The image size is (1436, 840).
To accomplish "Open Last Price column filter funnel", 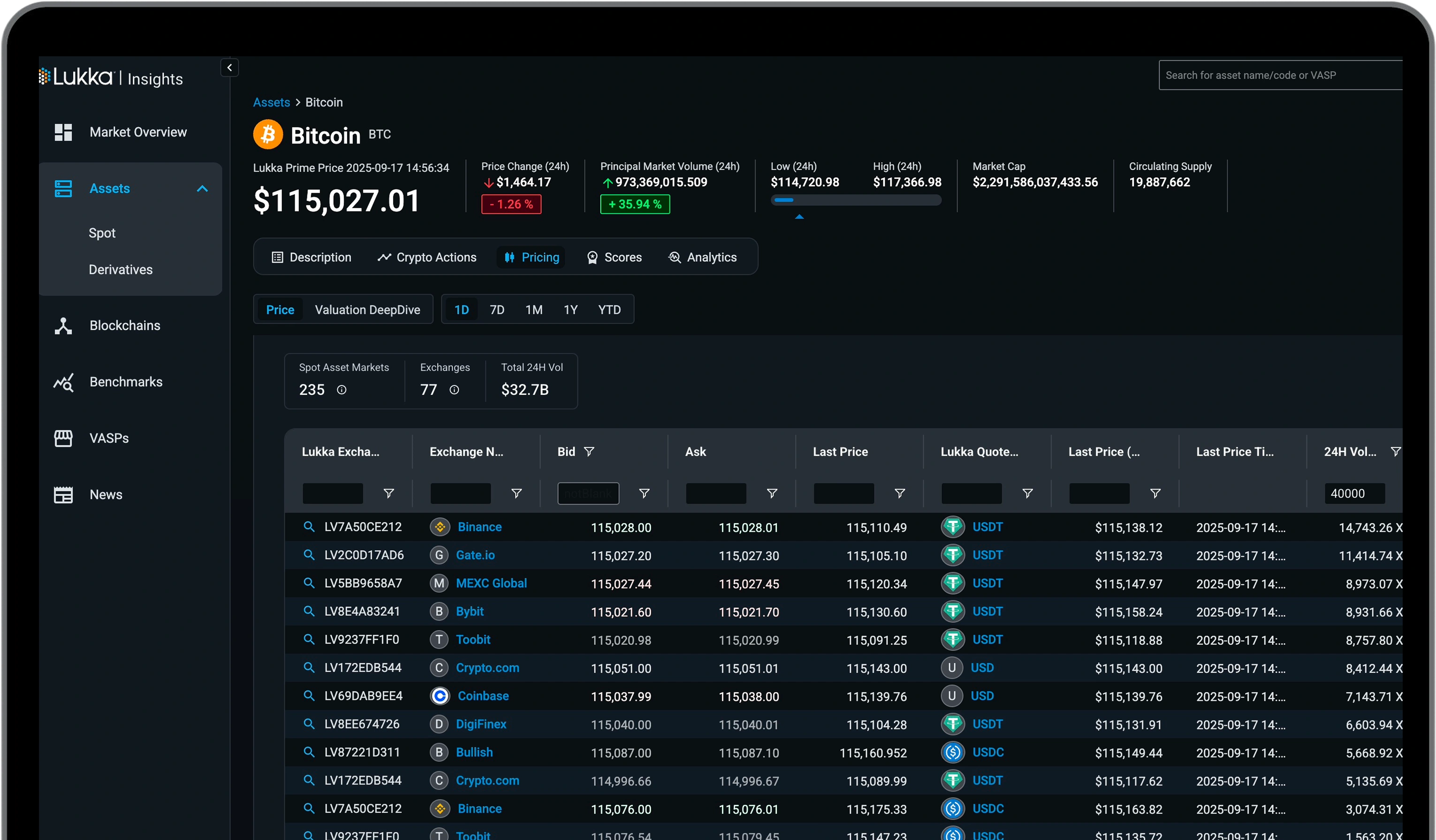I will (899, 493).
